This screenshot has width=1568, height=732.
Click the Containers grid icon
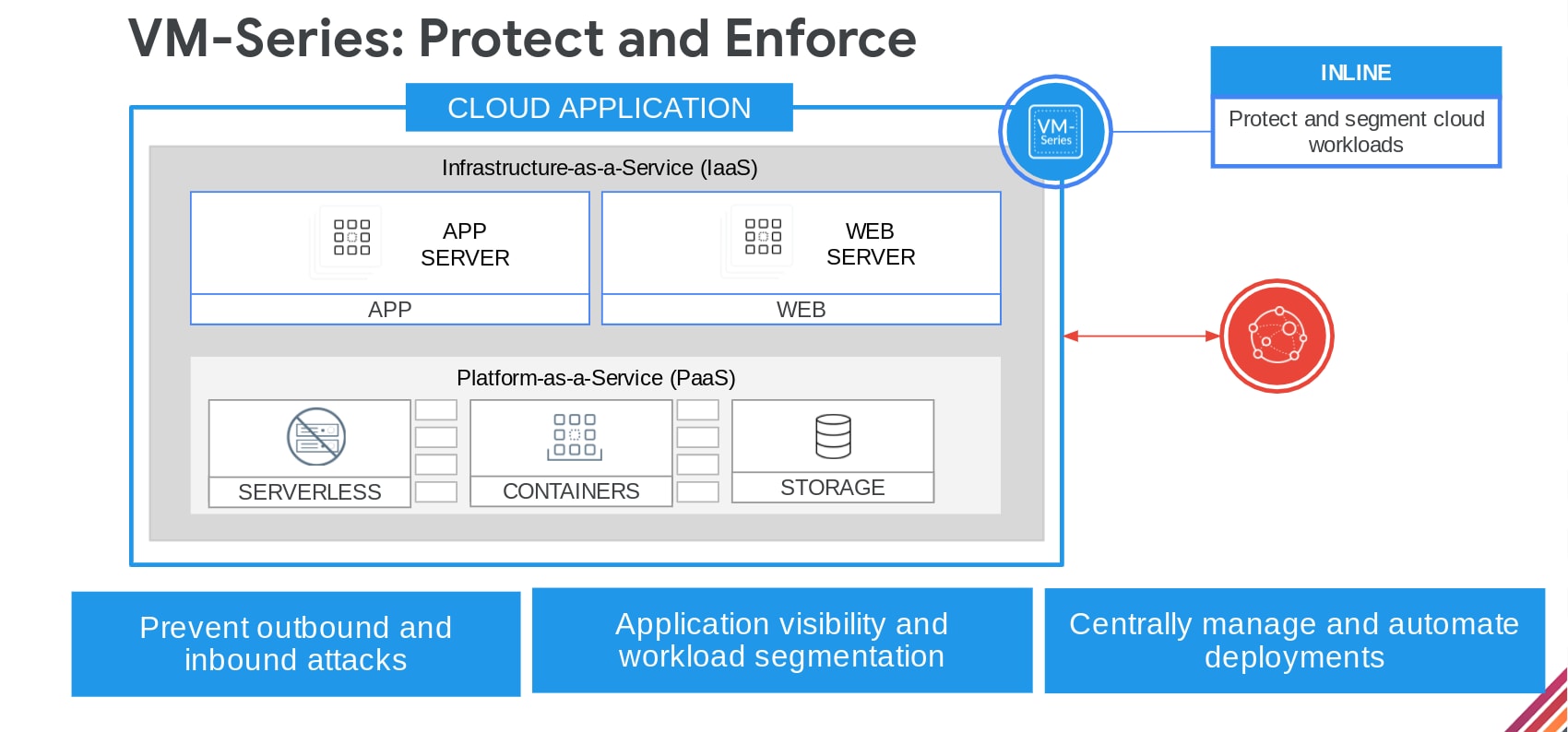(575, 436)
